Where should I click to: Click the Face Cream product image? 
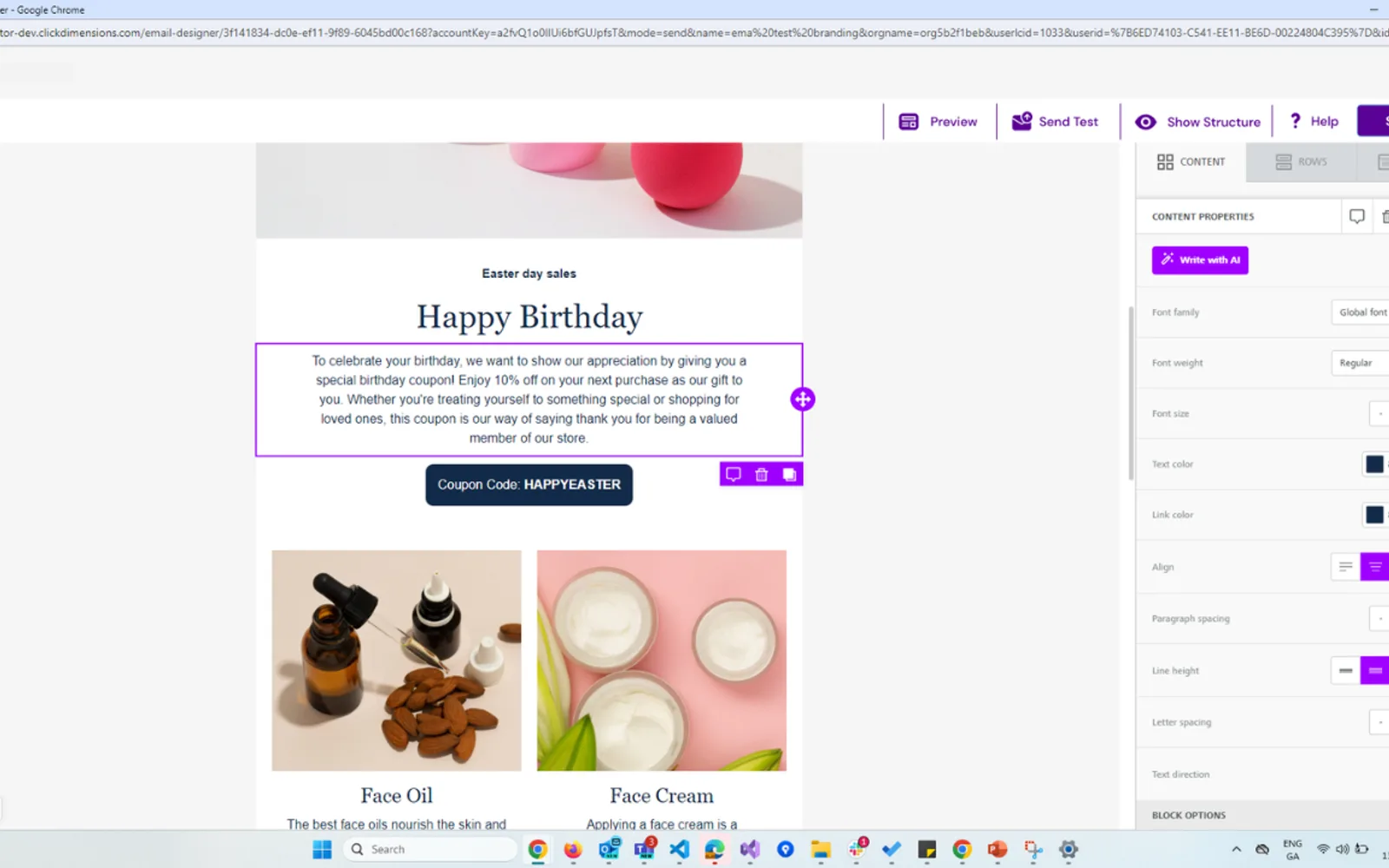tap(662, 661)
